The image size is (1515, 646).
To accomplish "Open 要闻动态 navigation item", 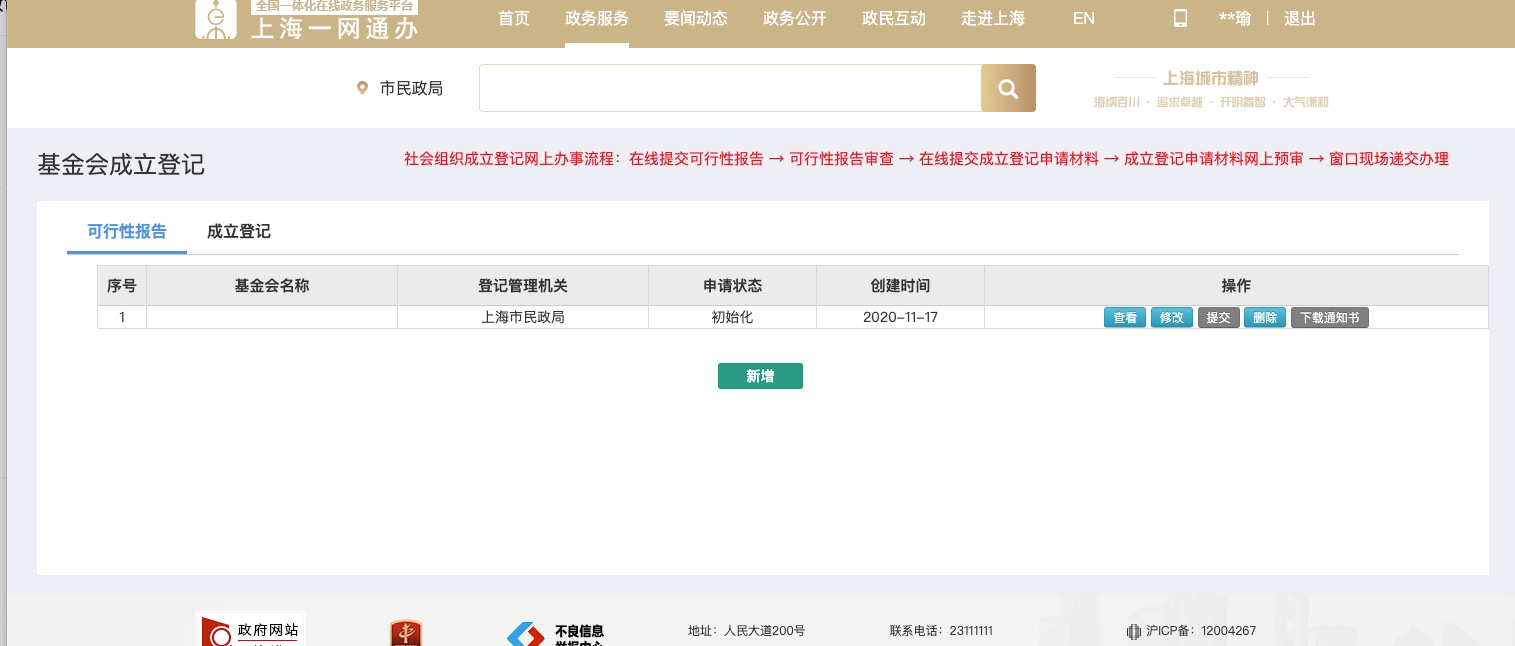I will point(696,18).
